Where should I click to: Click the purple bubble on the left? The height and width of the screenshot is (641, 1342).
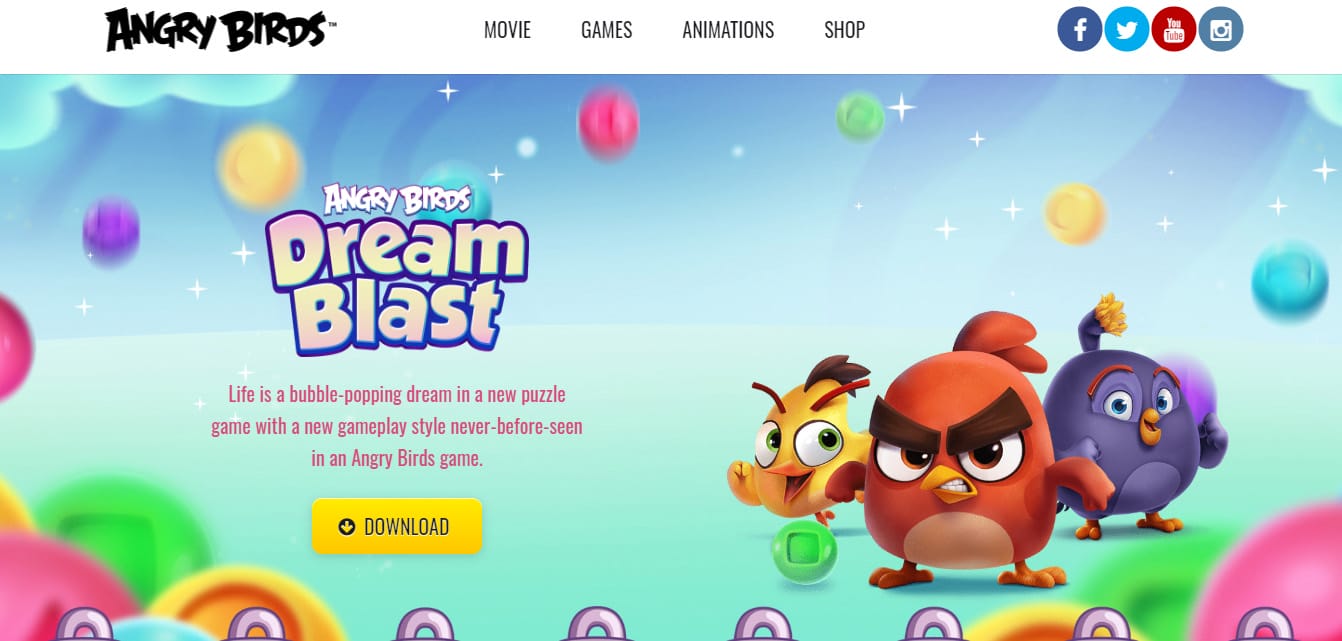110,232
